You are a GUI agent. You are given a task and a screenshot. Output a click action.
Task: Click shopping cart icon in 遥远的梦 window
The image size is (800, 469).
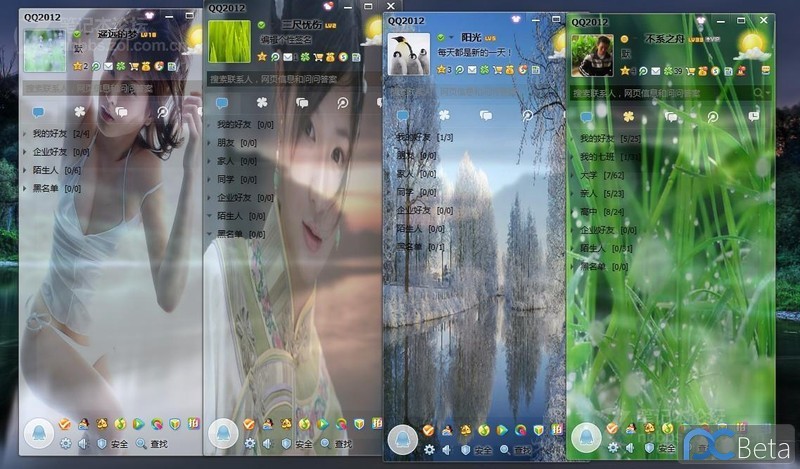(134, 66)
